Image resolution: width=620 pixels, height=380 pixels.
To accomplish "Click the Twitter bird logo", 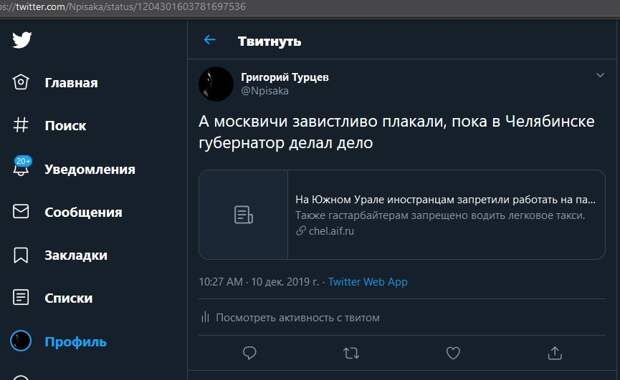I will [22, 40].
